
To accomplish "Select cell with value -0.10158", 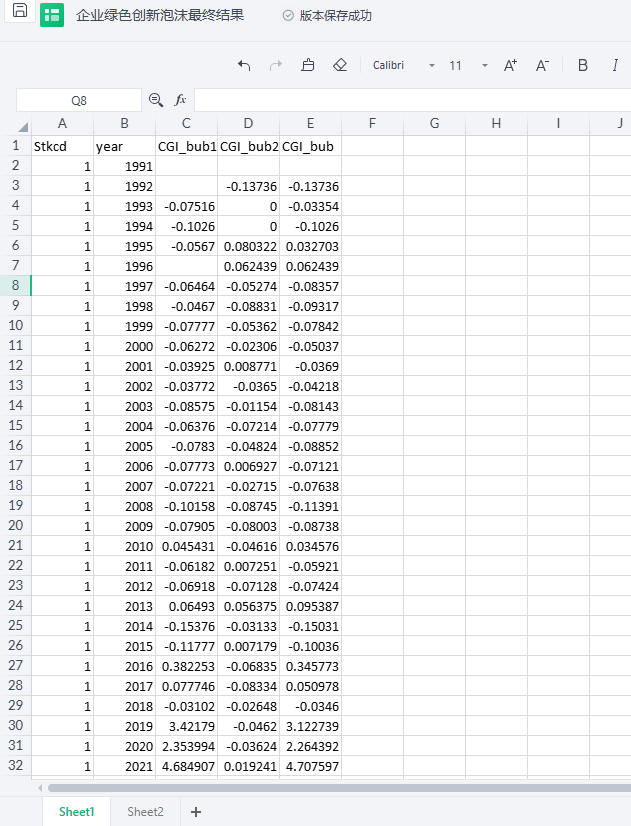I will 186,506.
